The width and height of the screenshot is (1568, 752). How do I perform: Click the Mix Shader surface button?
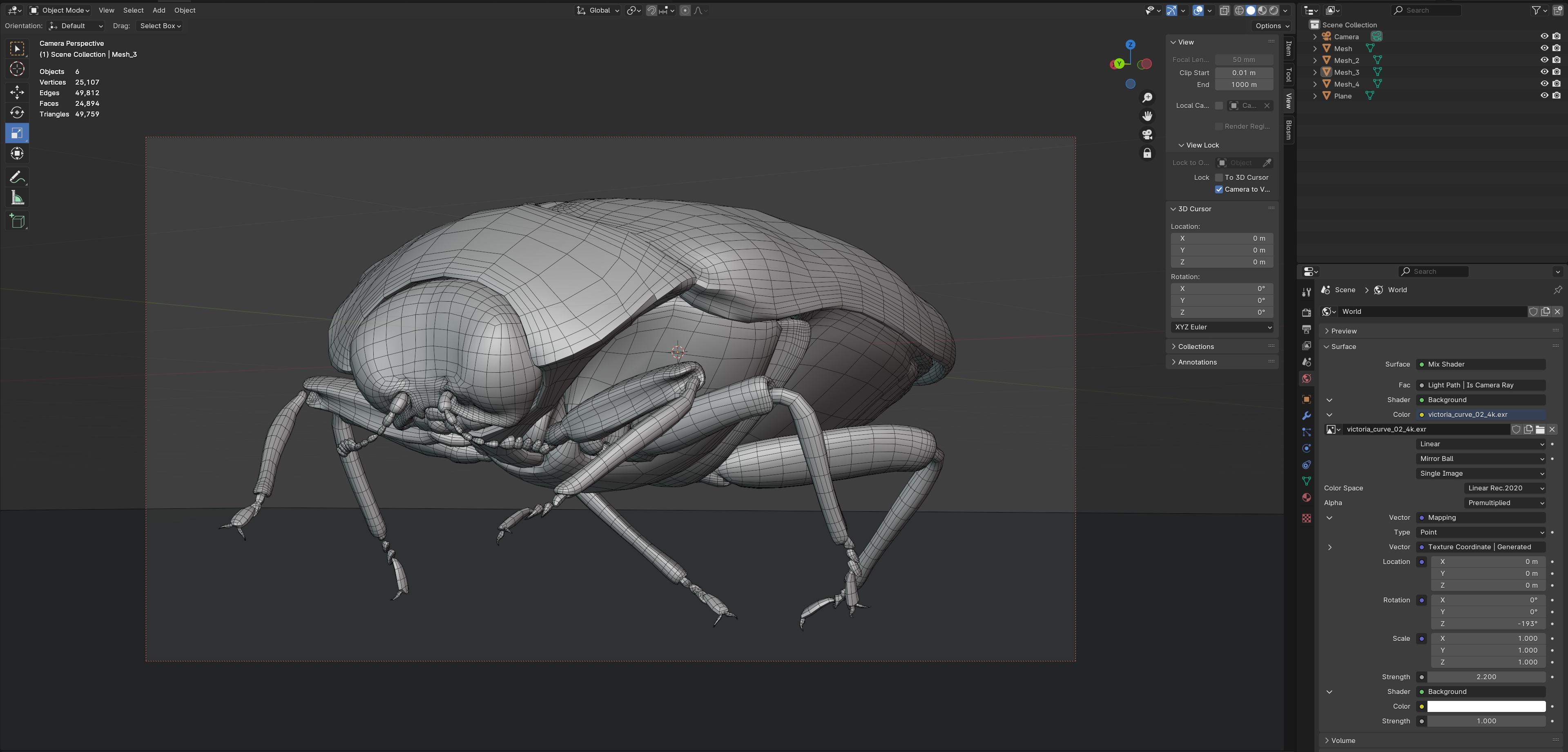pyautogui.click(x=1480, y=364)
